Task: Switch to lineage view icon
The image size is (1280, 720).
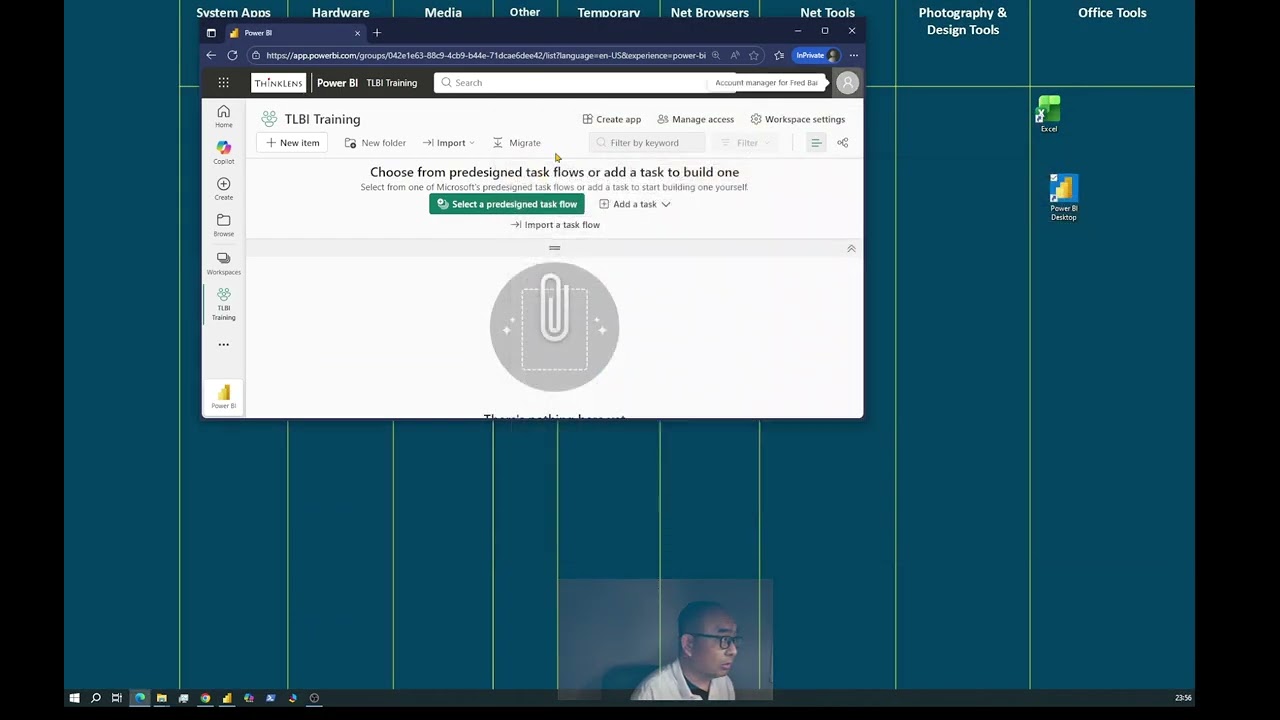Action: pyautogui.click(x=843, y=143)
